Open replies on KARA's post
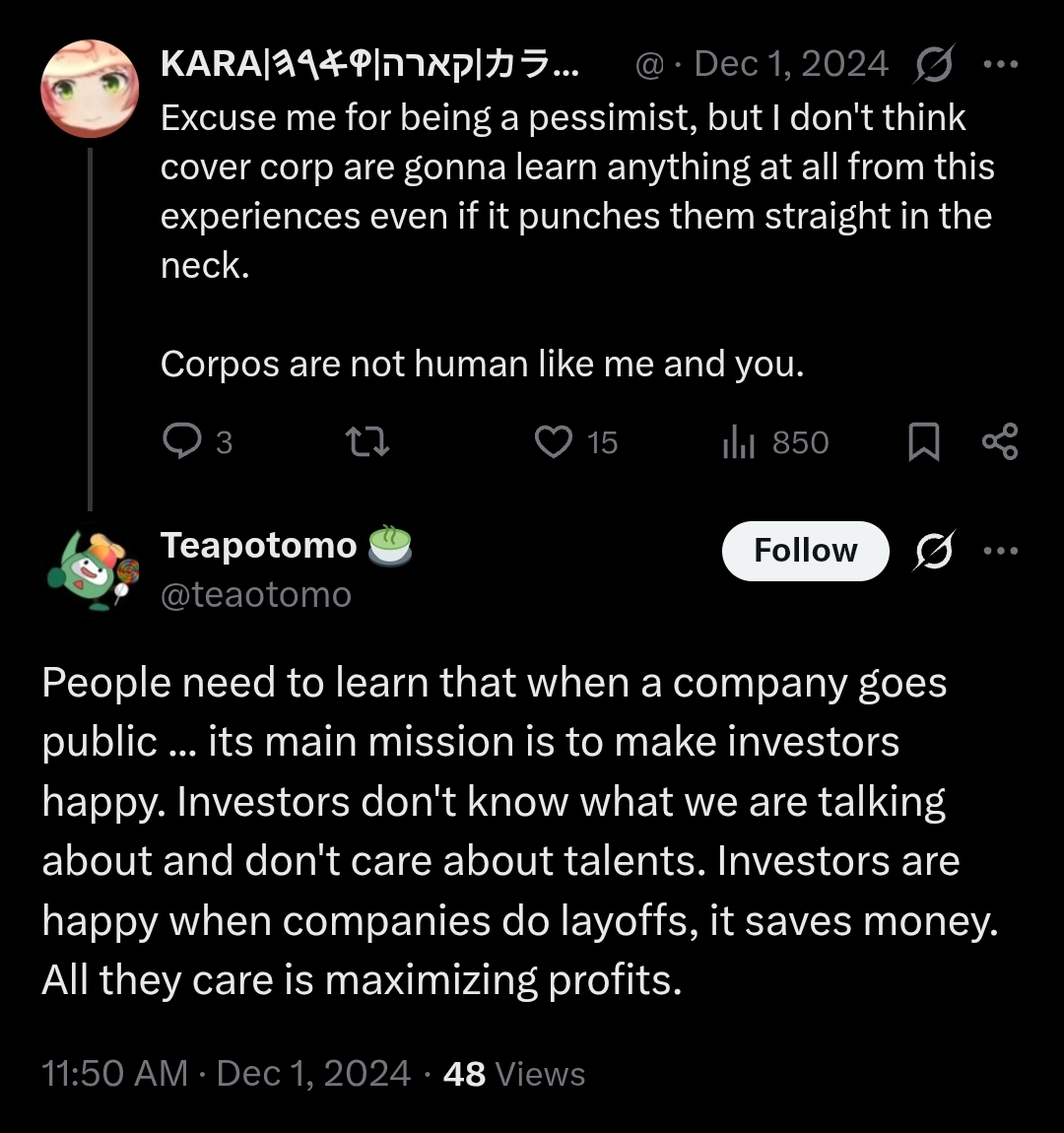The height and width of the screenshot is (1133, 1064). click(x=196, y=441)
